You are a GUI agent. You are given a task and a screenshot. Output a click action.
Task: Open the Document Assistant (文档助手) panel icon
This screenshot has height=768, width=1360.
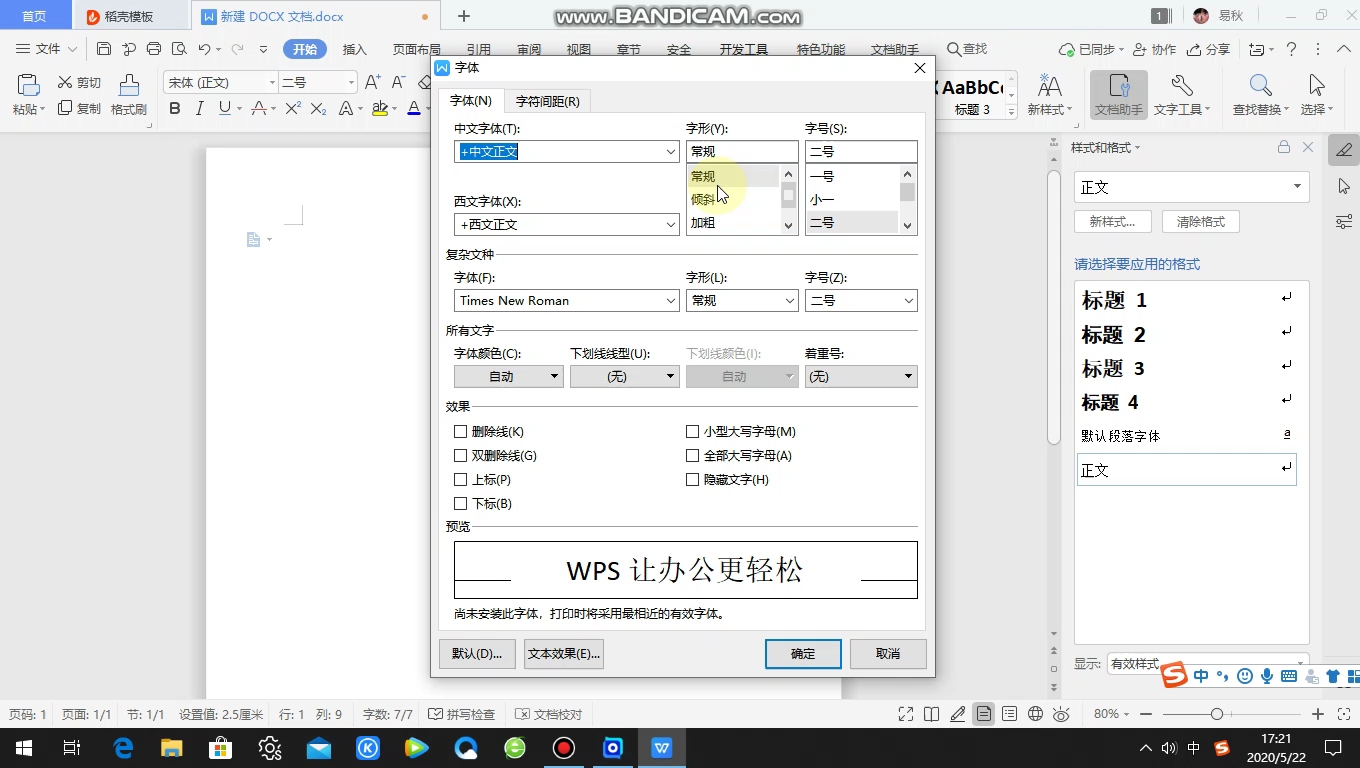tap(1117, 95)
